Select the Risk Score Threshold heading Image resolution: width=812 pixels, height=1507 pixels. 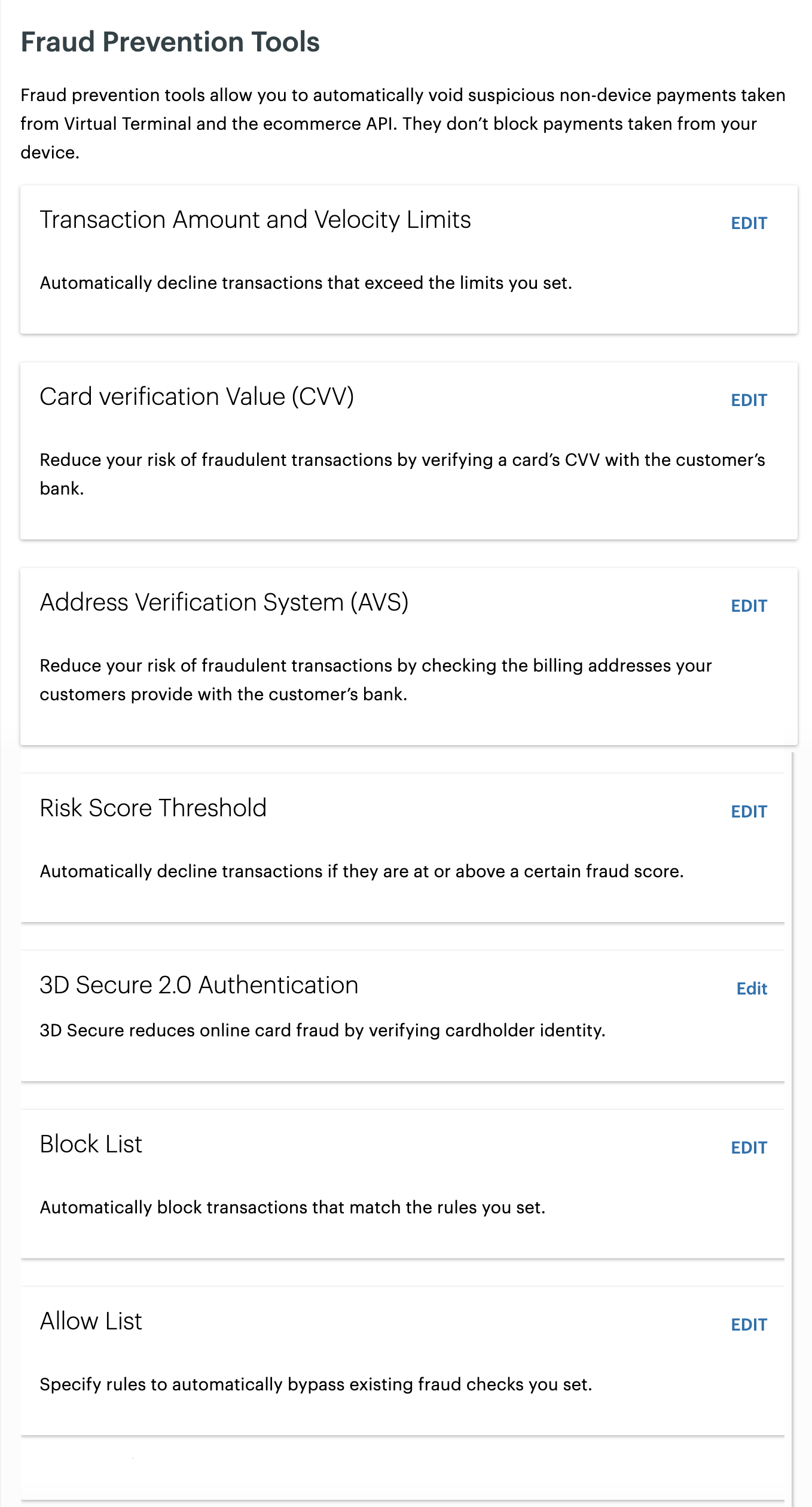pyautogui.click(x=153, y=808)
